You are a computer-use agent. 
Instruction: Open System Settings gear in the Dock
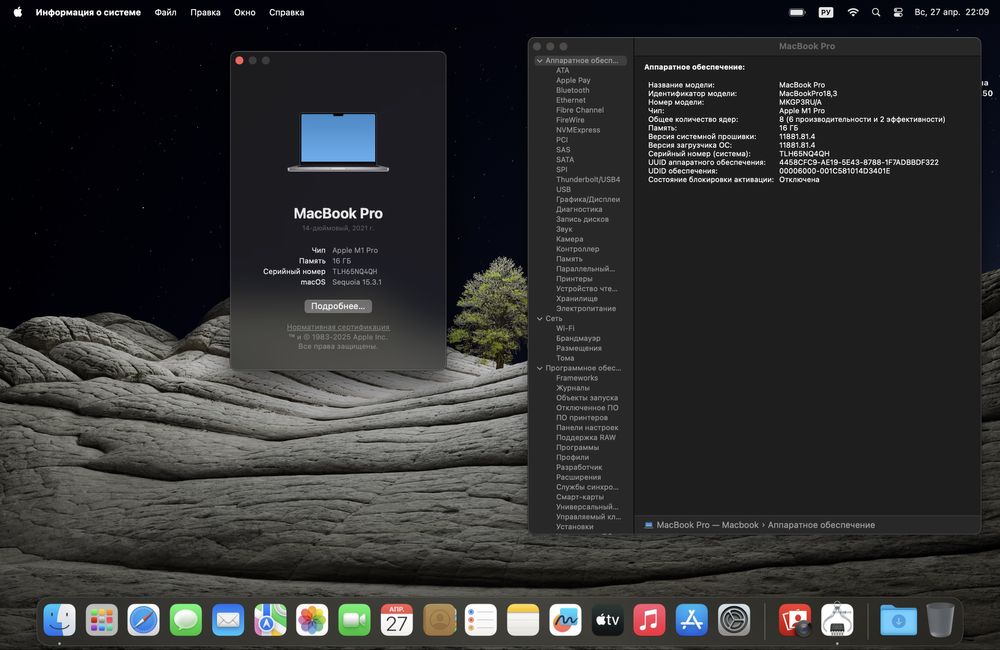click(734, 619)
